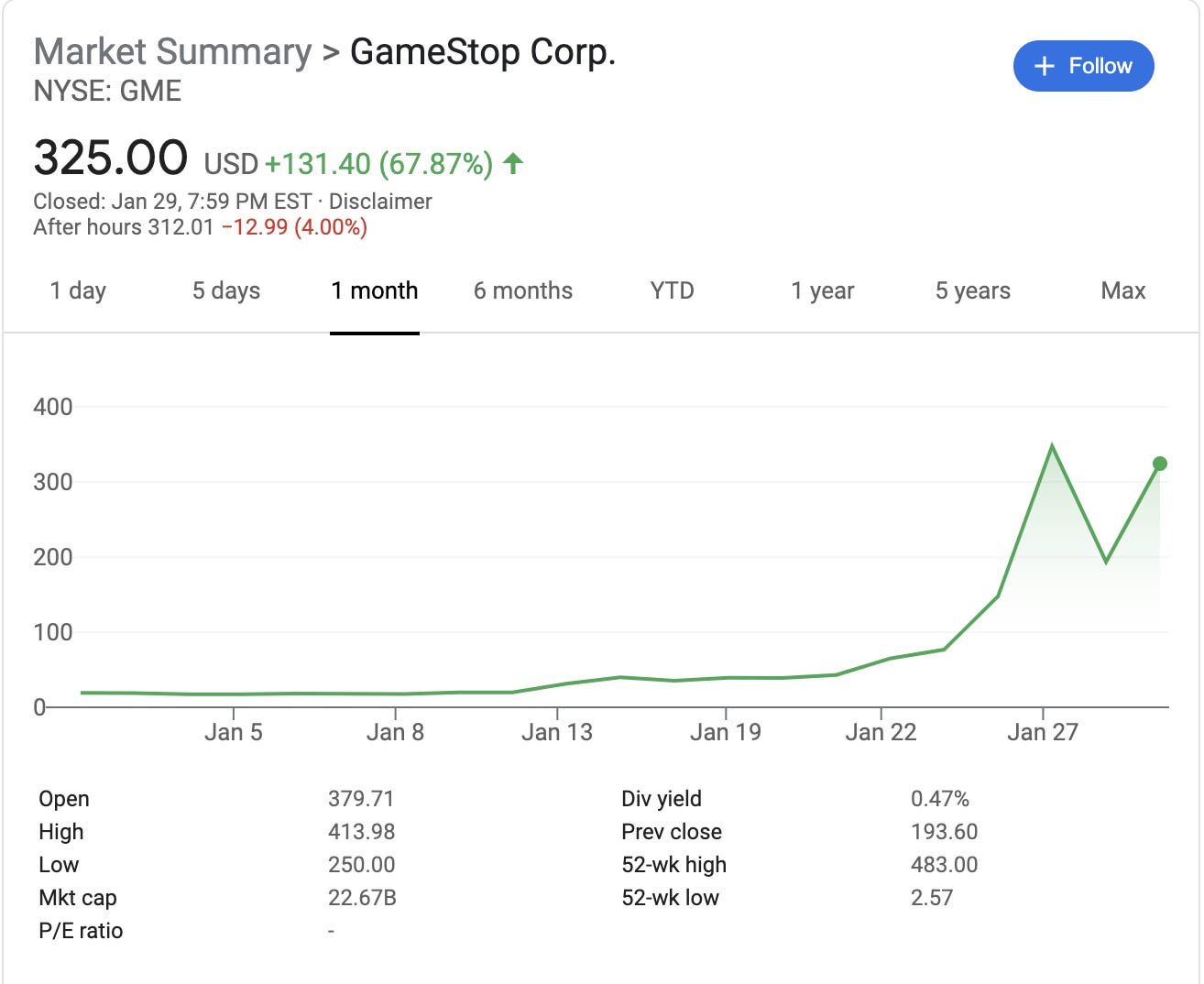Screen dimensions: 1204x984
Task: Switch to the 5 days tab
Action: point(226,290)
